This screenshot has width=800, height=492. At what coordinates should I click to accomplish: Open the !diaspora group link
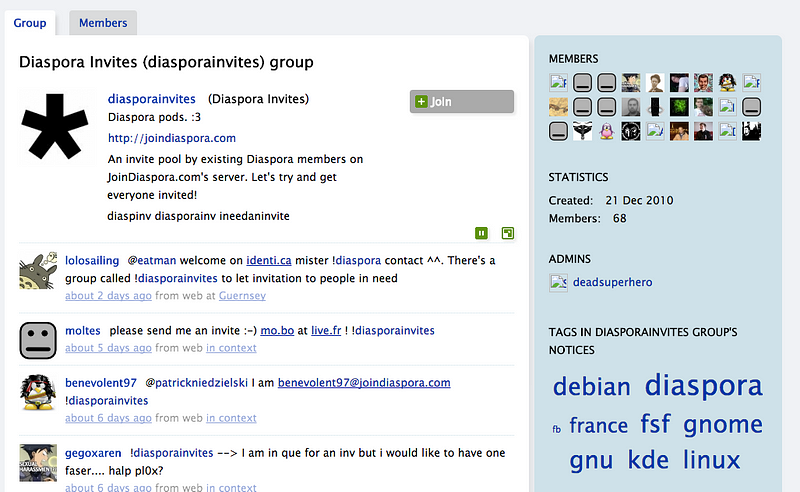pos(356,260)
